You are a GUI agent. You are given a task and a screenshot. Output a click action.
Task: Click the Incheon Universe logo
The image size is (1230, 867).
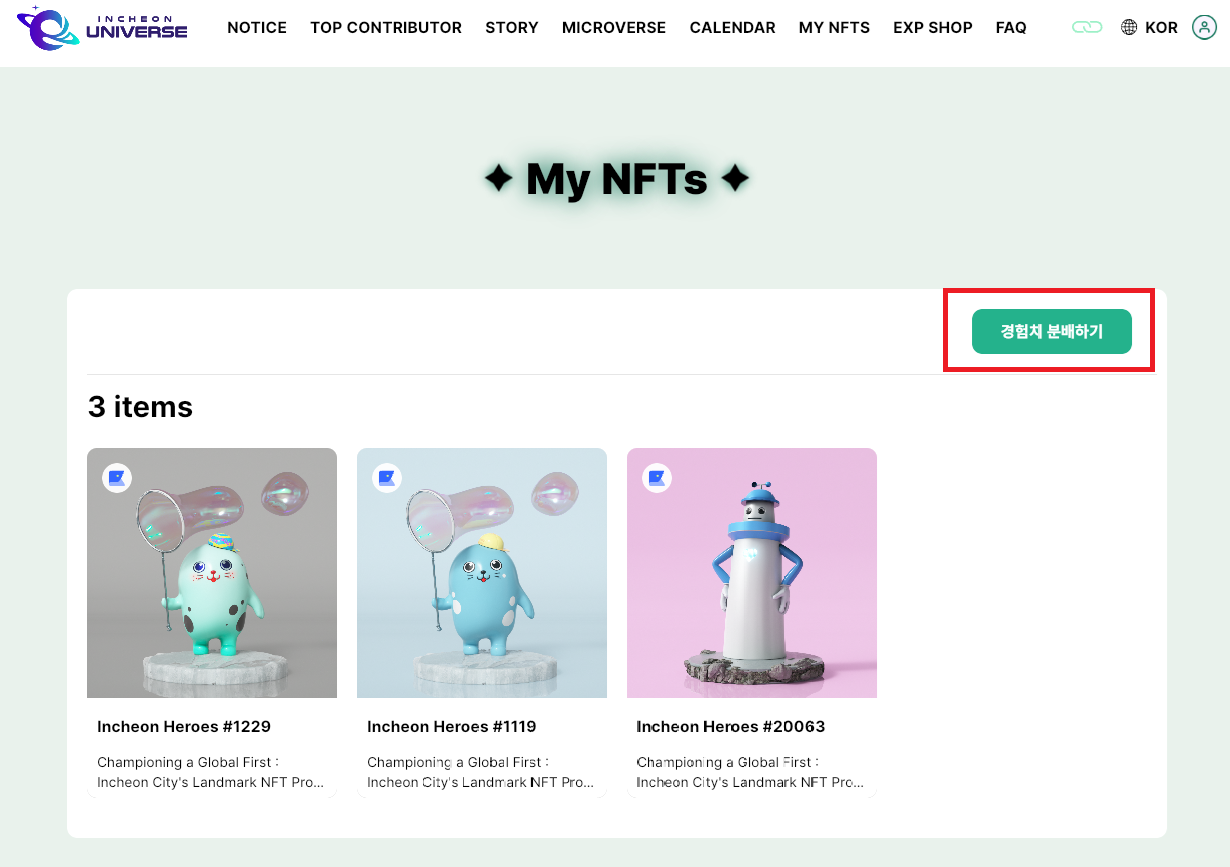102,28
